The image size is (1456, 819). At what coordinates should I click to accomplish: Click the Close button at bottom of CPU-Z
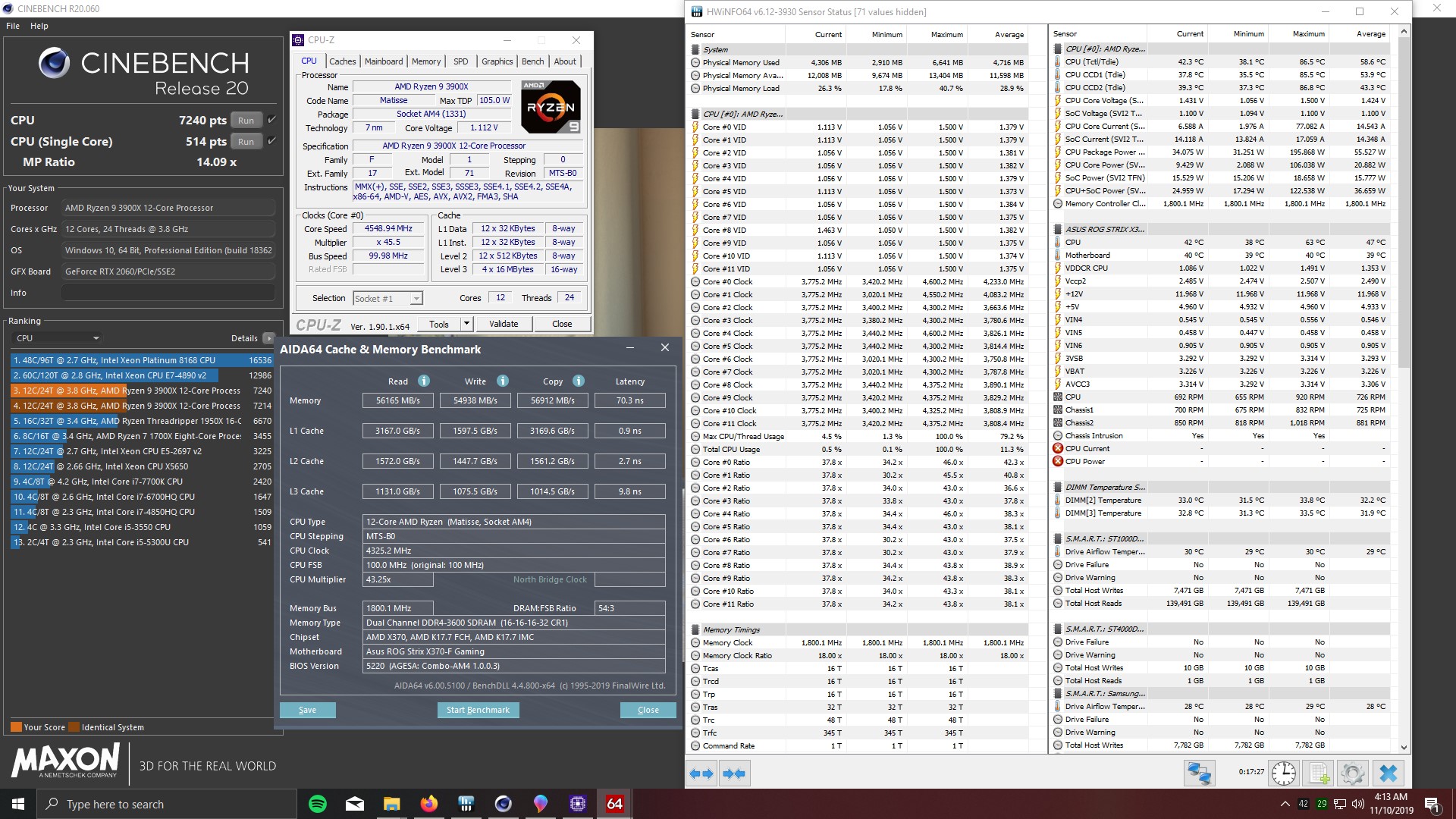click(562, 324)
